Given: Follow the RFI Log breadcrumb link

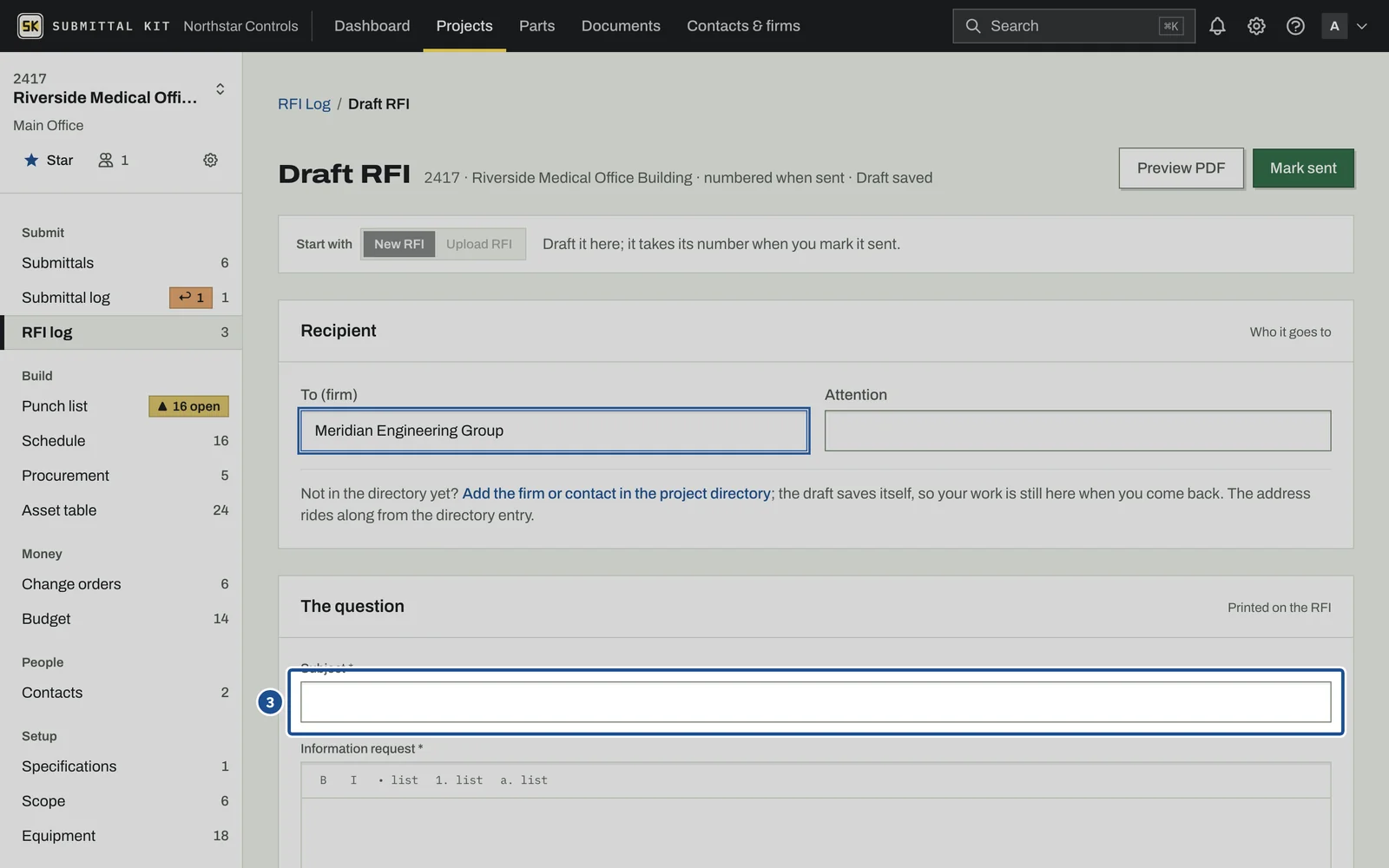Looking at the screenshot, I should [x=304, y=104].
